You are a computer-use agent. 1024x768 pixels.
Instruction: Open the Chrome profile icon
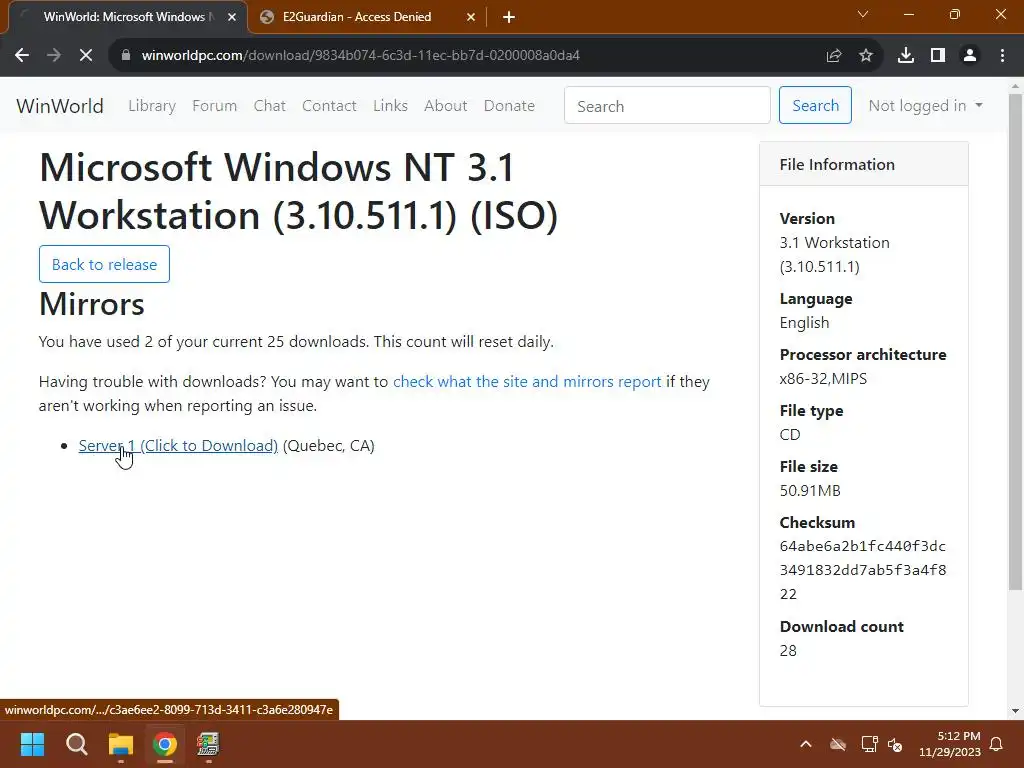[970, 56]
